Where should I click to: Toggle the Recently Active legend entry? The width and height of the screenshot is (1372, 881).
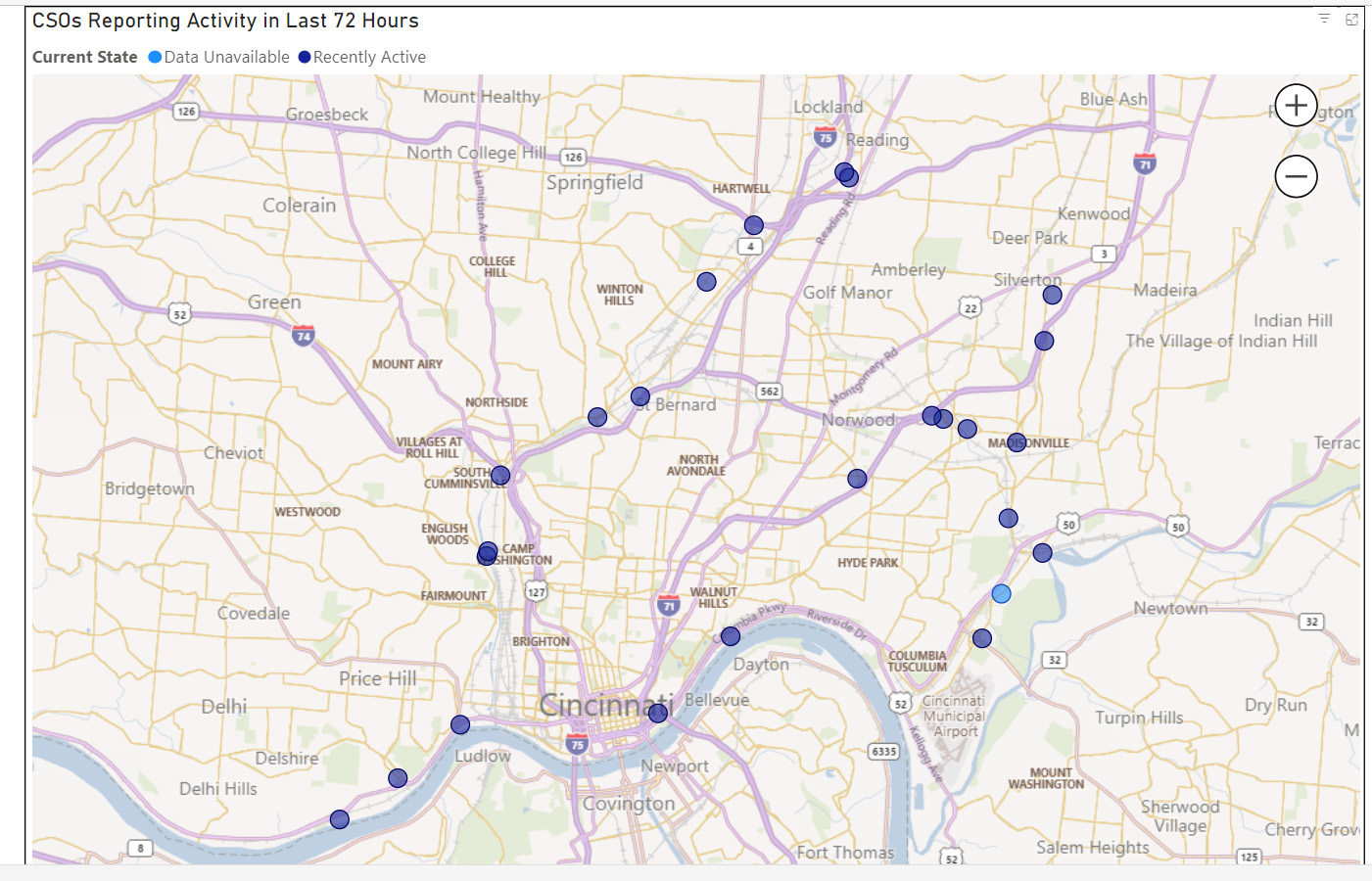369,57
